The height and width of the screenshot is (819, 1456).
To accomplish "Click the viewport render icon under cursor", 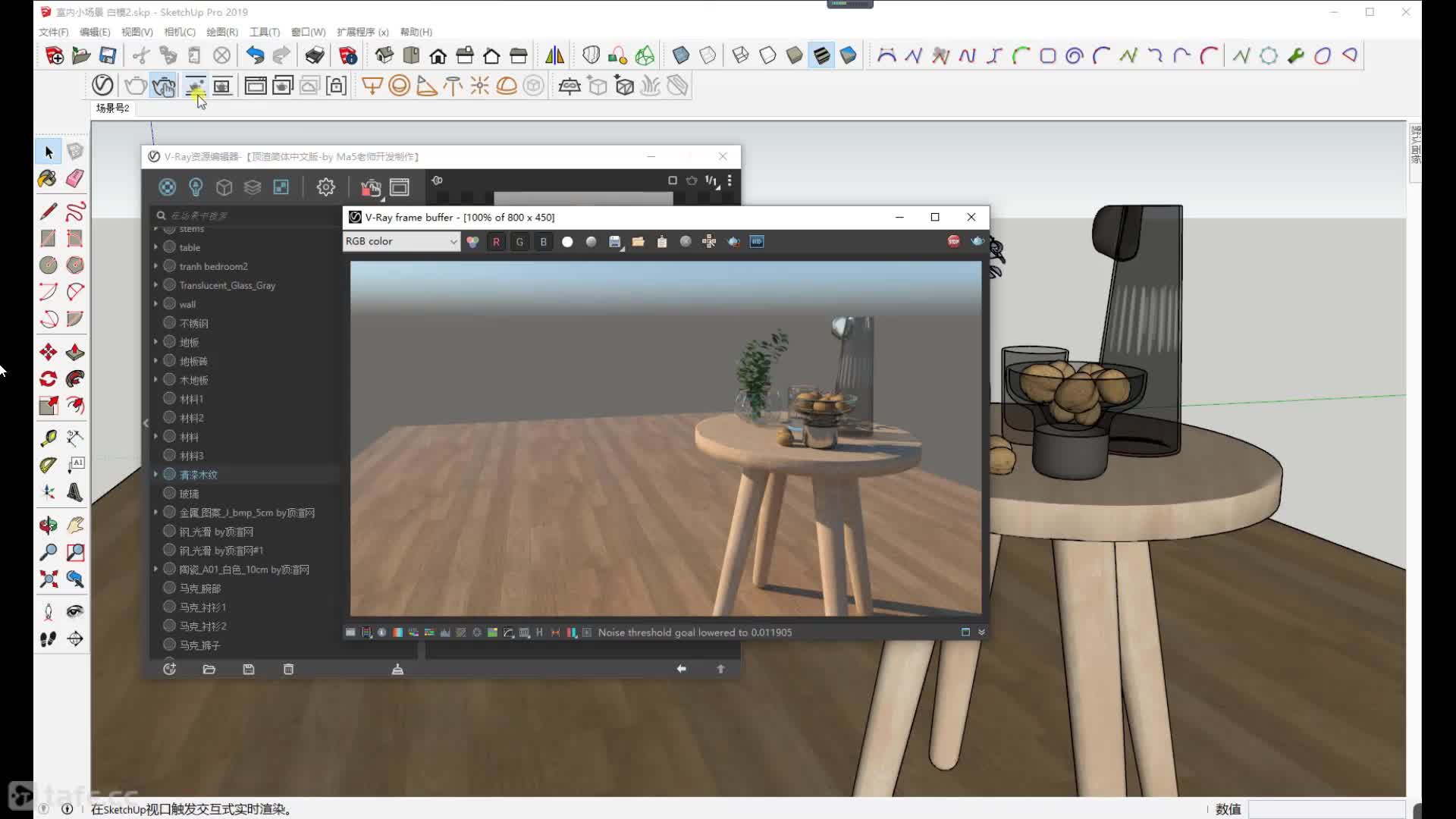I will (x=195, y=86).
